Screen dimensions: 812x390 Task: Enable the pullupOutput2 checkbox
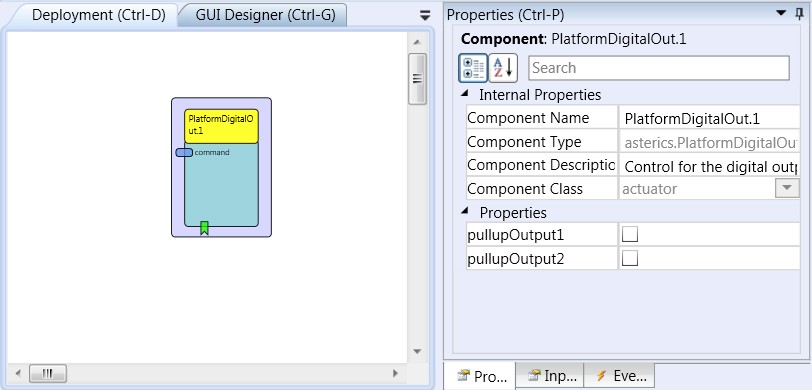630,258
